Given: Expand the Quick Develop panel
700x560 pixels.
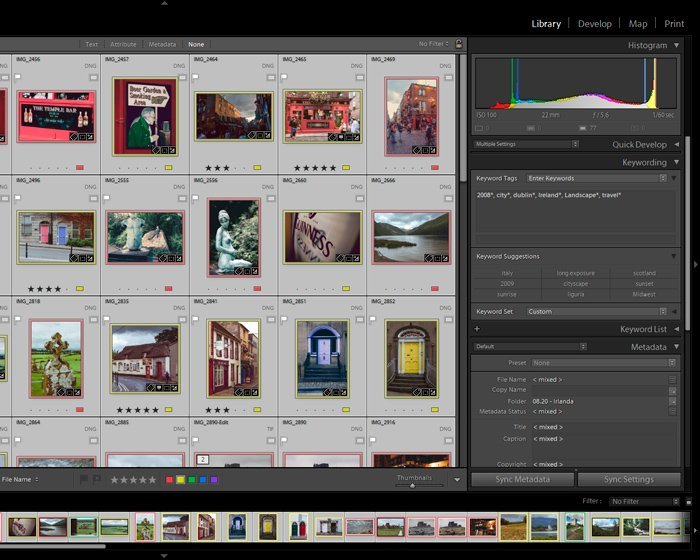Looking at the screenshot, I should pos(676,144).
